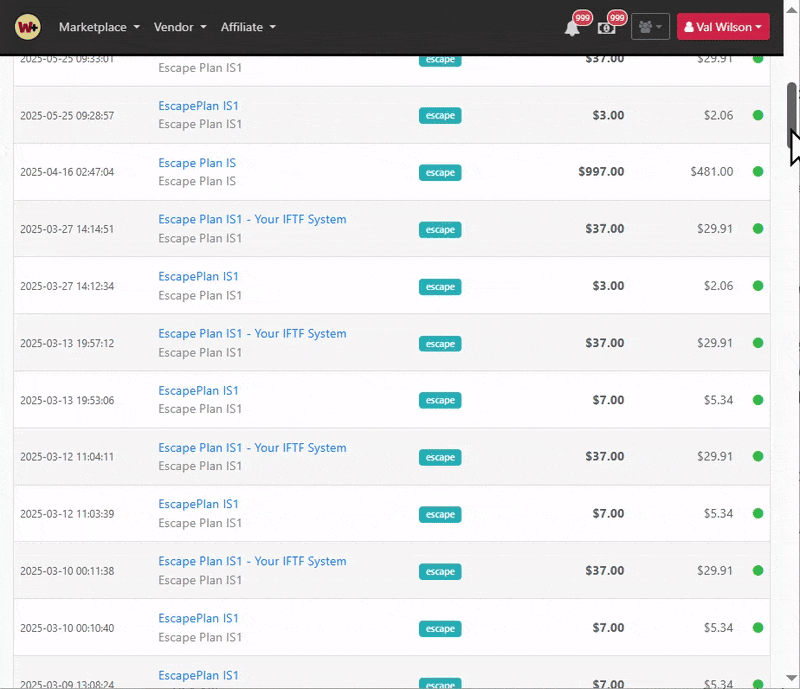This screenshot has height=689, width=800.
Task: Click the money bill sales icon
Action: (606, 28)
